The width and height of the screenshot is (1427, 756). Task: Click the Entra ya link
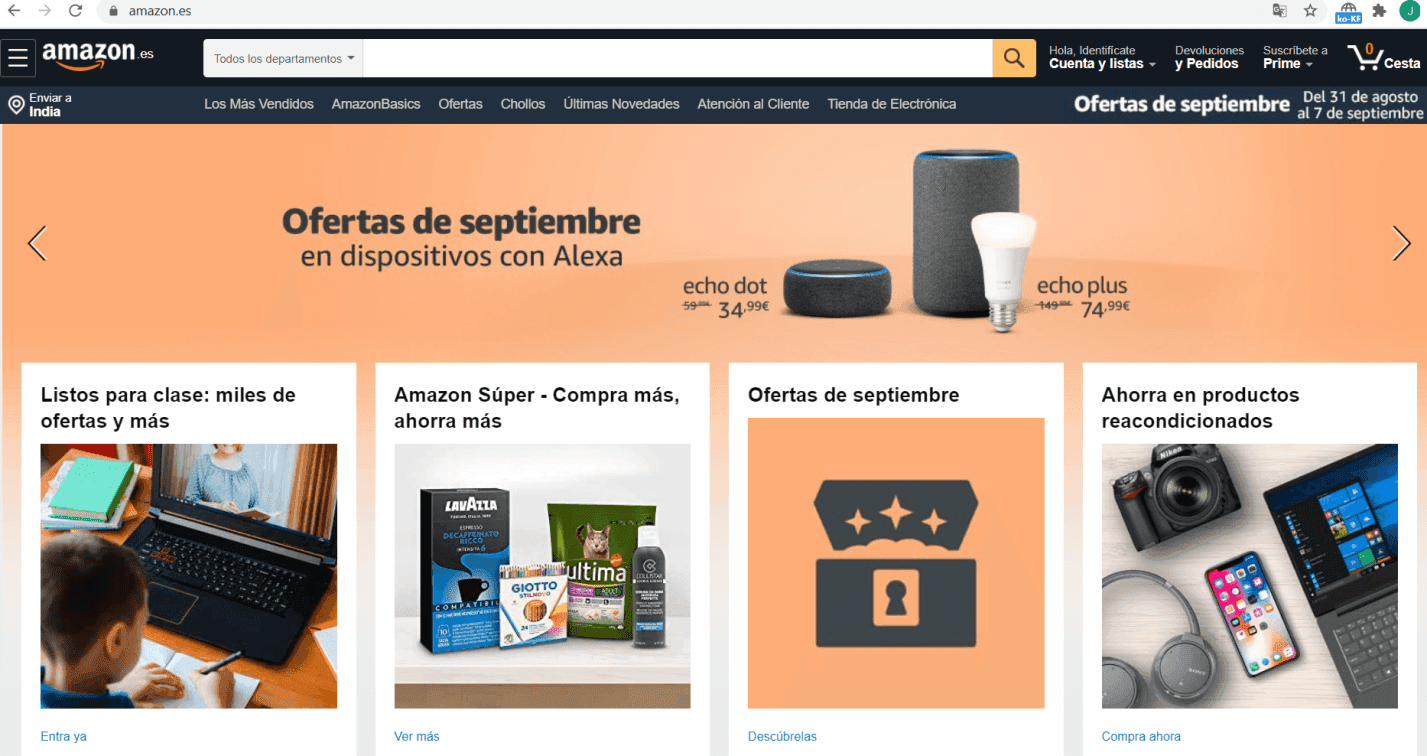tap(63, 737)
